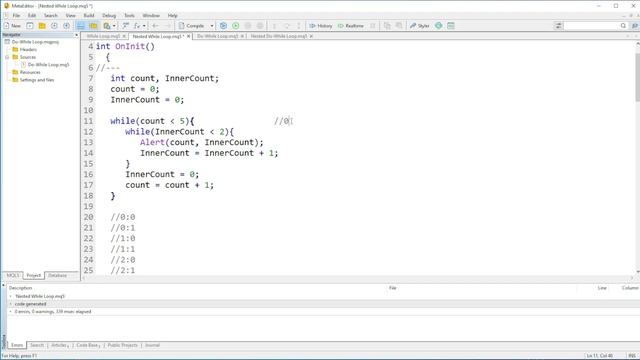Click the Description column header
640x360 pixels.
tap(20, 288)
